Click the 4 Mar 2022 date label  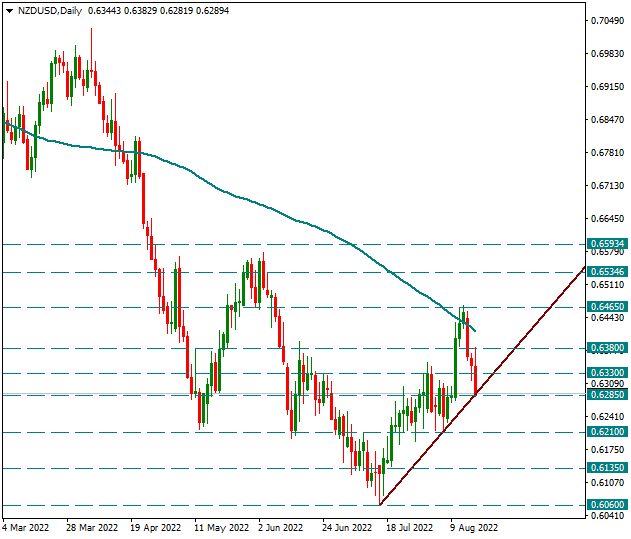tap(26, 527)
